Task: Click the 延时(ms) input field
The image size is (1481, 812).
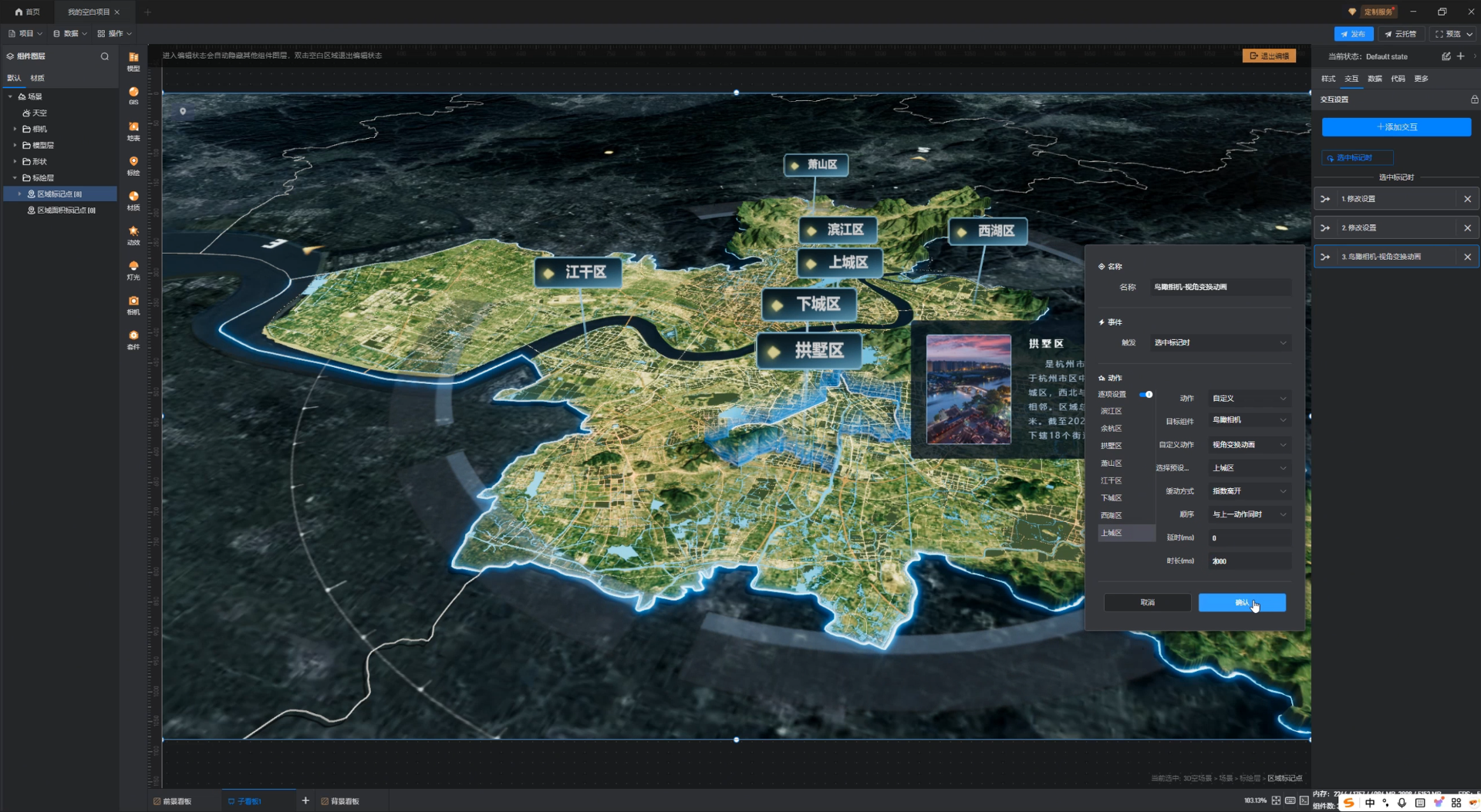Action: [x=1250, y=538]
